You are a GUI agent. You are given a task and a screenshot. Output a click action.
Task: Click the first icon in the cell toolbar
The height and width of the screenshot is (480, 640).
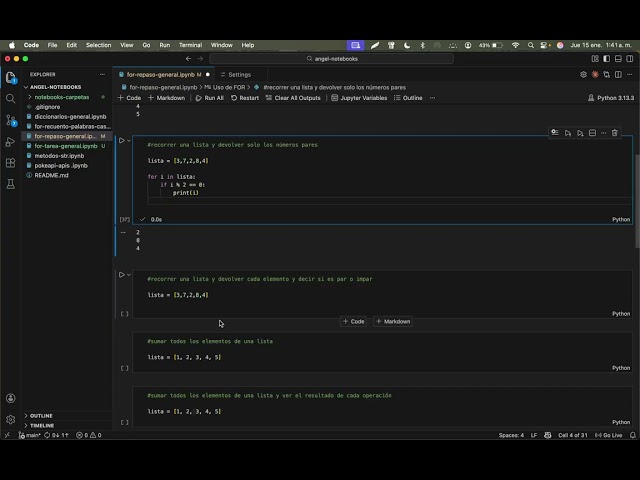coord(555,132)
